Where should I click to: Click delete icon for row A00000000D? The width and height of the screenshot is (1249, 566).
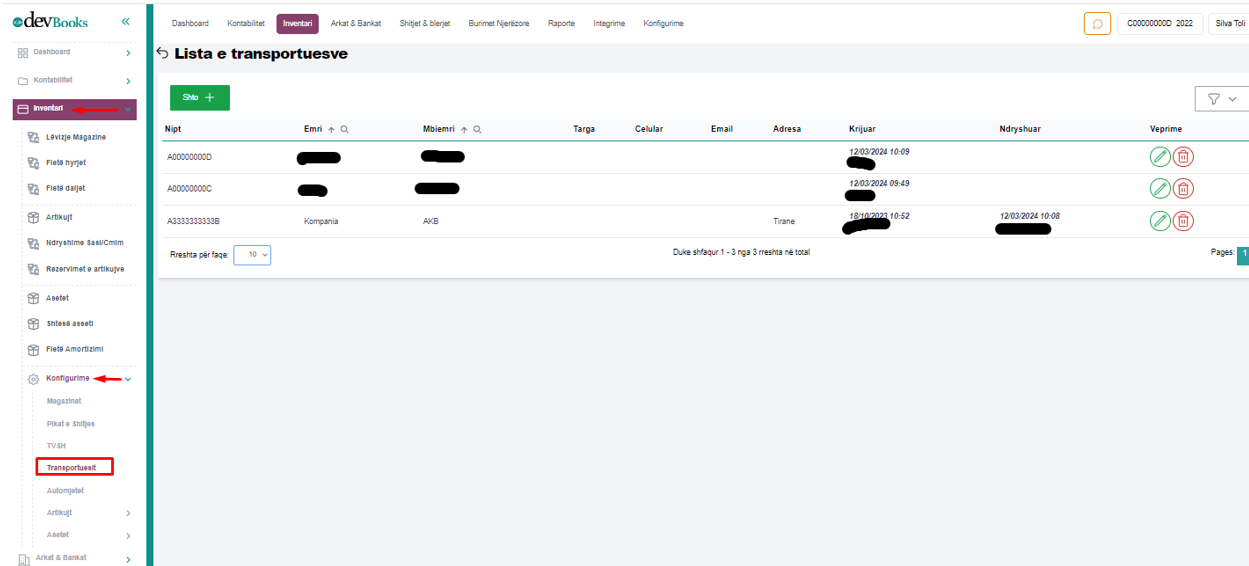[x=1183, y=157]
